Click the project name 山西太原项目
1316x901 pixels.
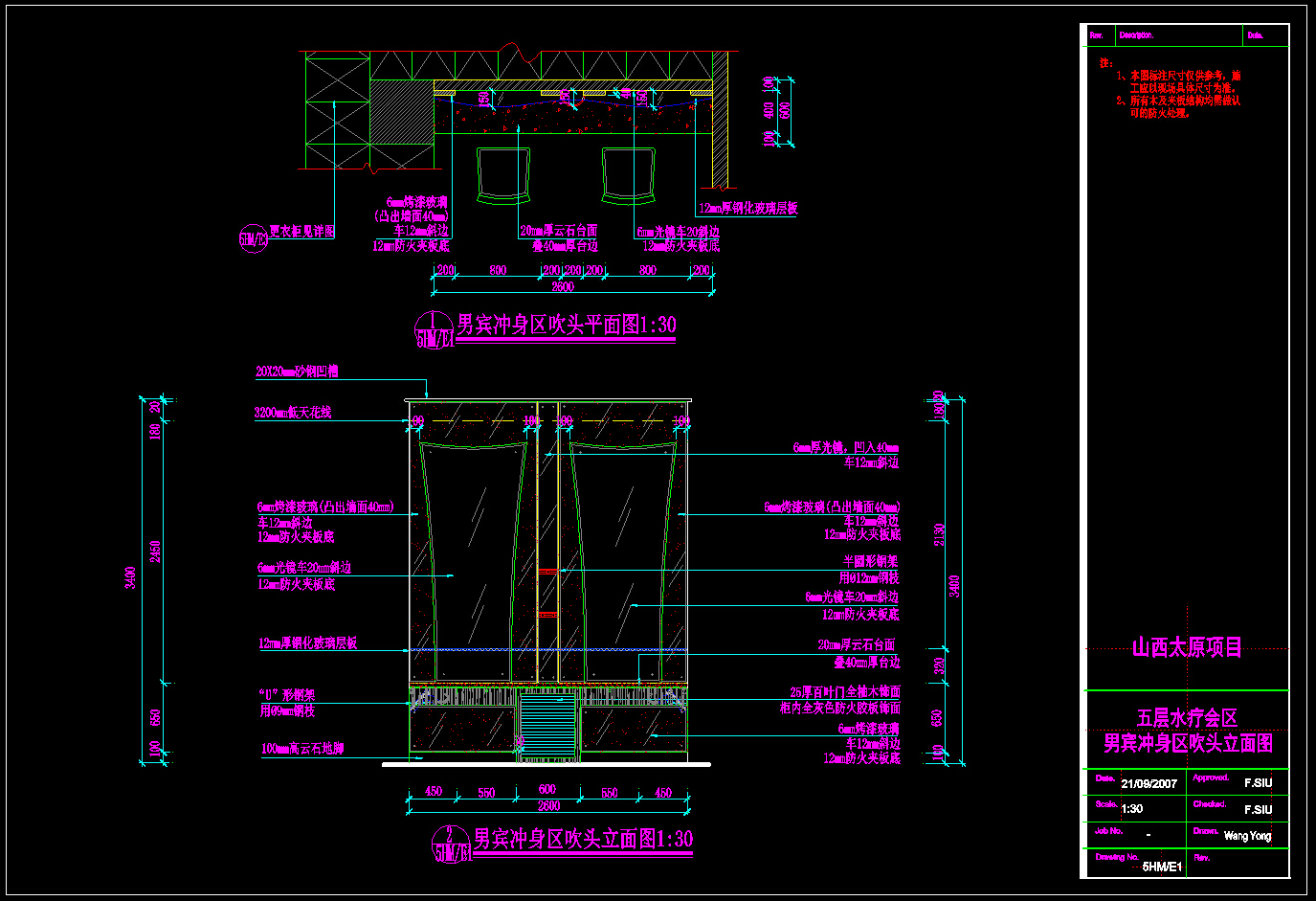pyautogui.click(x=1187, y=648)
